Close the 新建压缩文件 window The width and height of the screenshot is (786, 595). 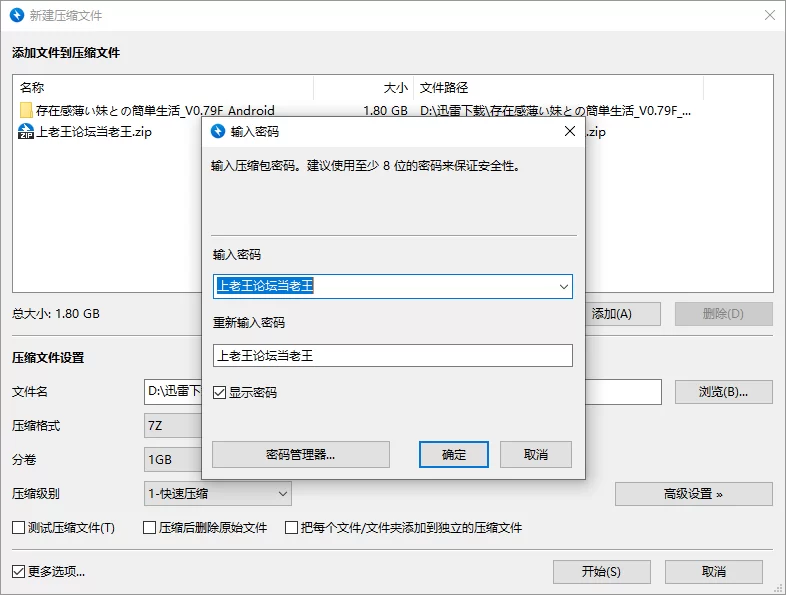point(770,15)
